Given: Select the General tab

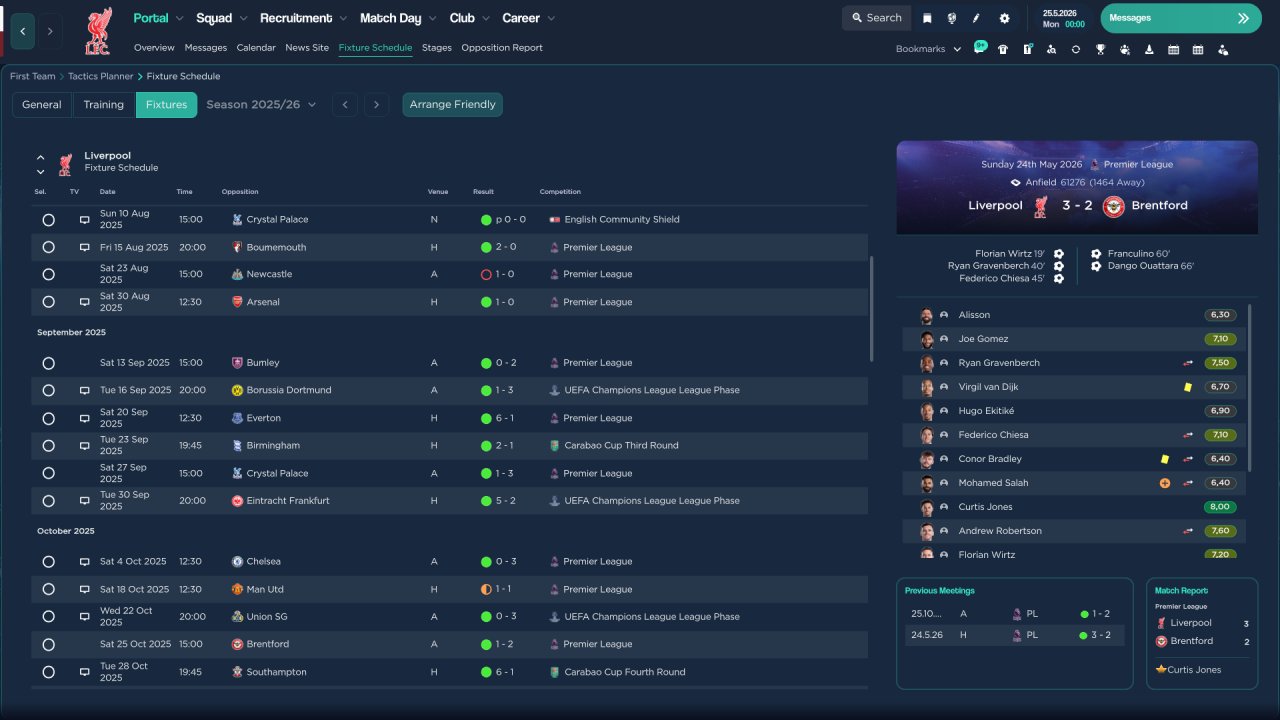Looking at the screenshot, I should 42,104.
